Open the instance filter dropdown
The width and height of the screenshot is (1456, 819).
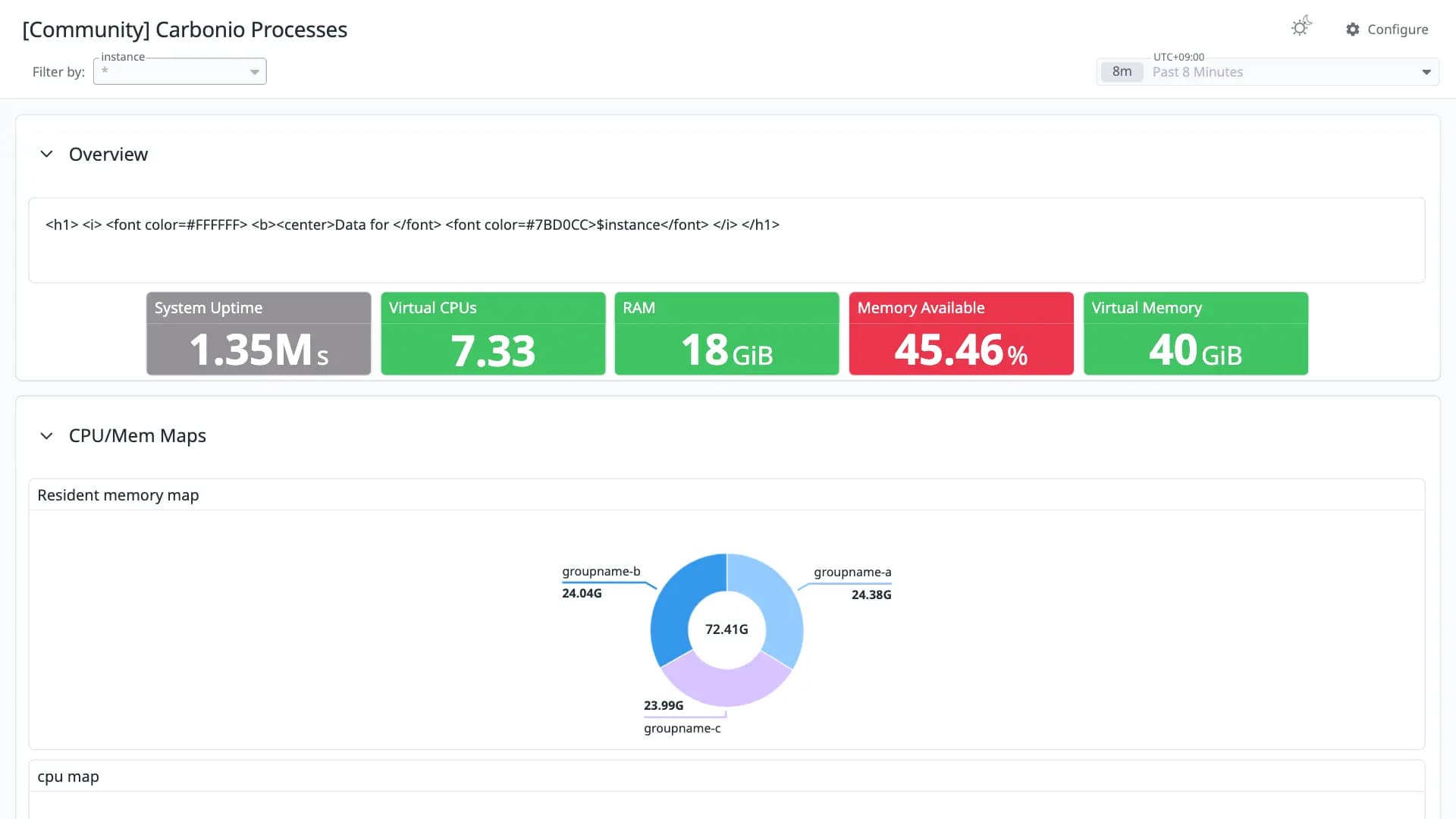click(x=180, y=71)
